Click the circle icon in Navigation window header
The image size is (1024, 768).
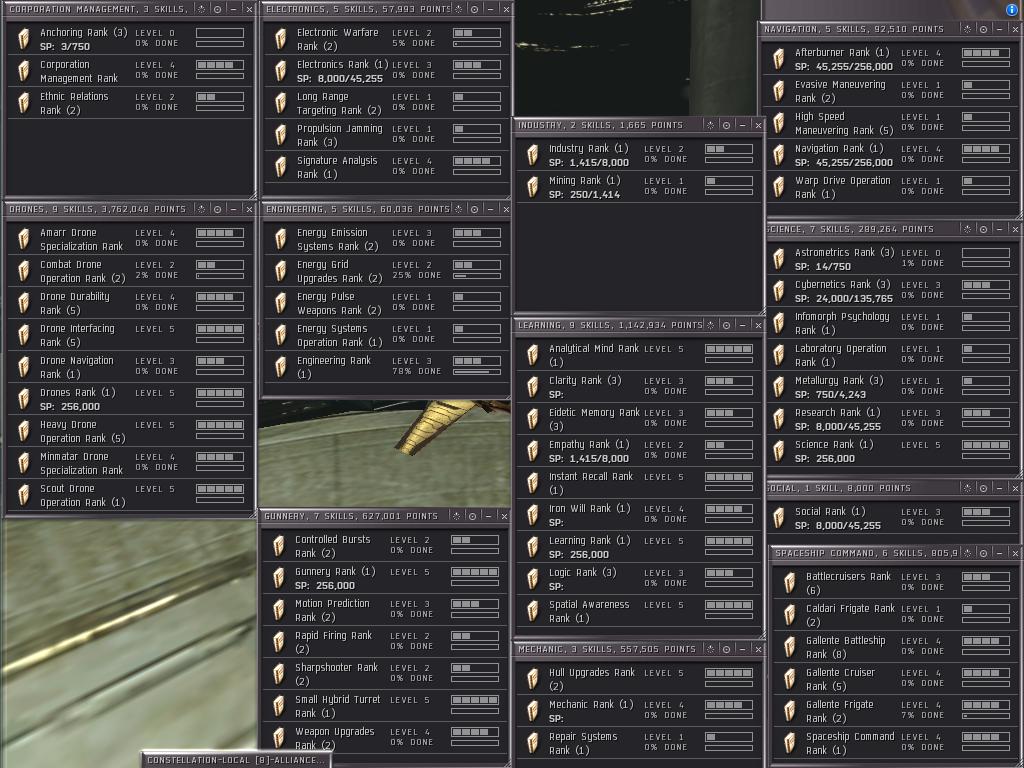coord(984,29)
